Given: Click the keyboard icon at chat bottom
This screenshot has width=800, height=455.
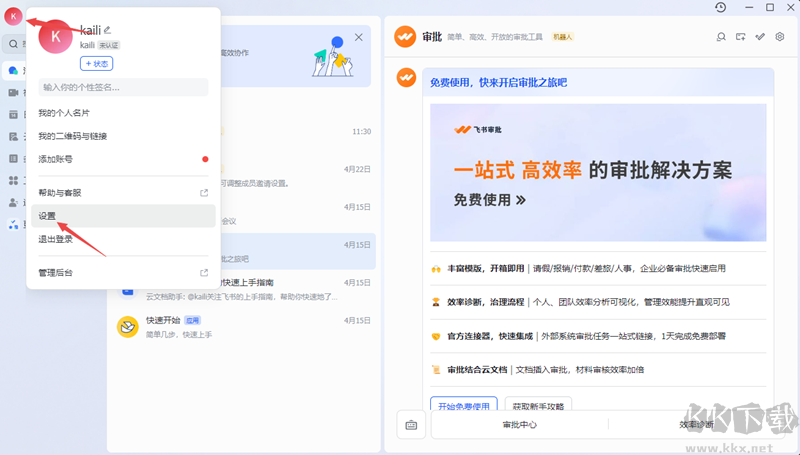Looking at the screenshot, I should [410, 424].
